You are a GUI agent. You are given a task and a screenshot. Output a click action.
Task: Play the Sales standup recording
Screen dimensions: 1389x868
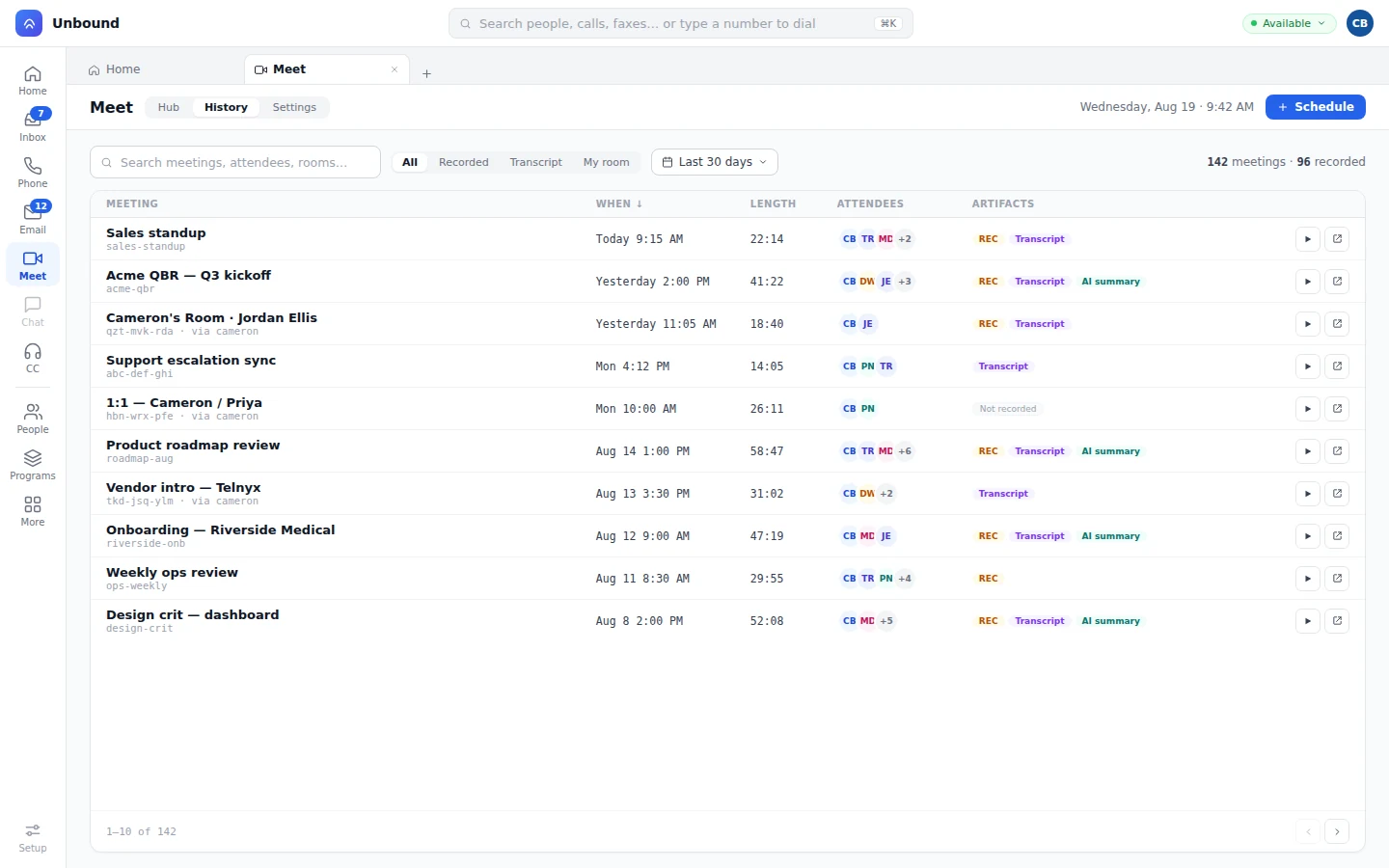click(1307, 239)
